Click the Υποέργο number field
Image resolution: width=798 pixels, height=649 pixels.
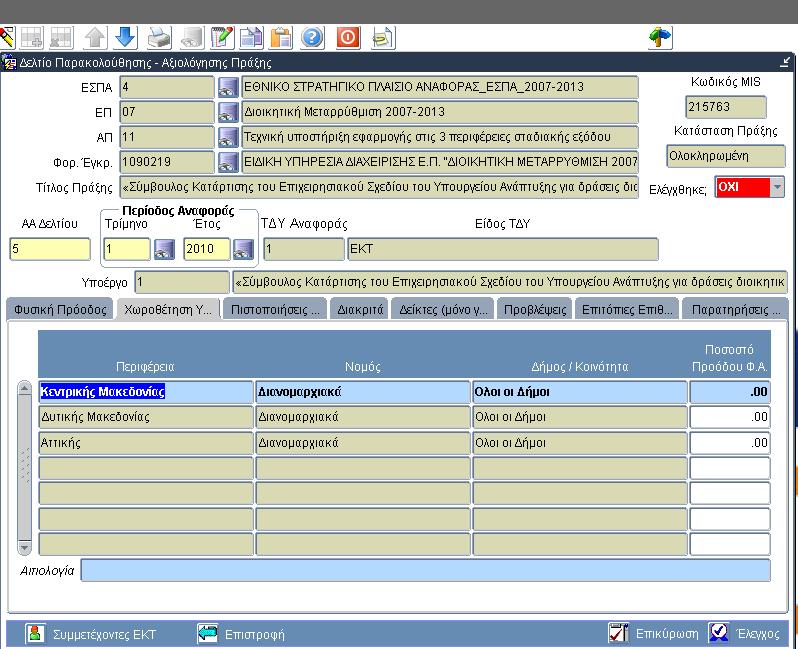click(x=182, y=282)
